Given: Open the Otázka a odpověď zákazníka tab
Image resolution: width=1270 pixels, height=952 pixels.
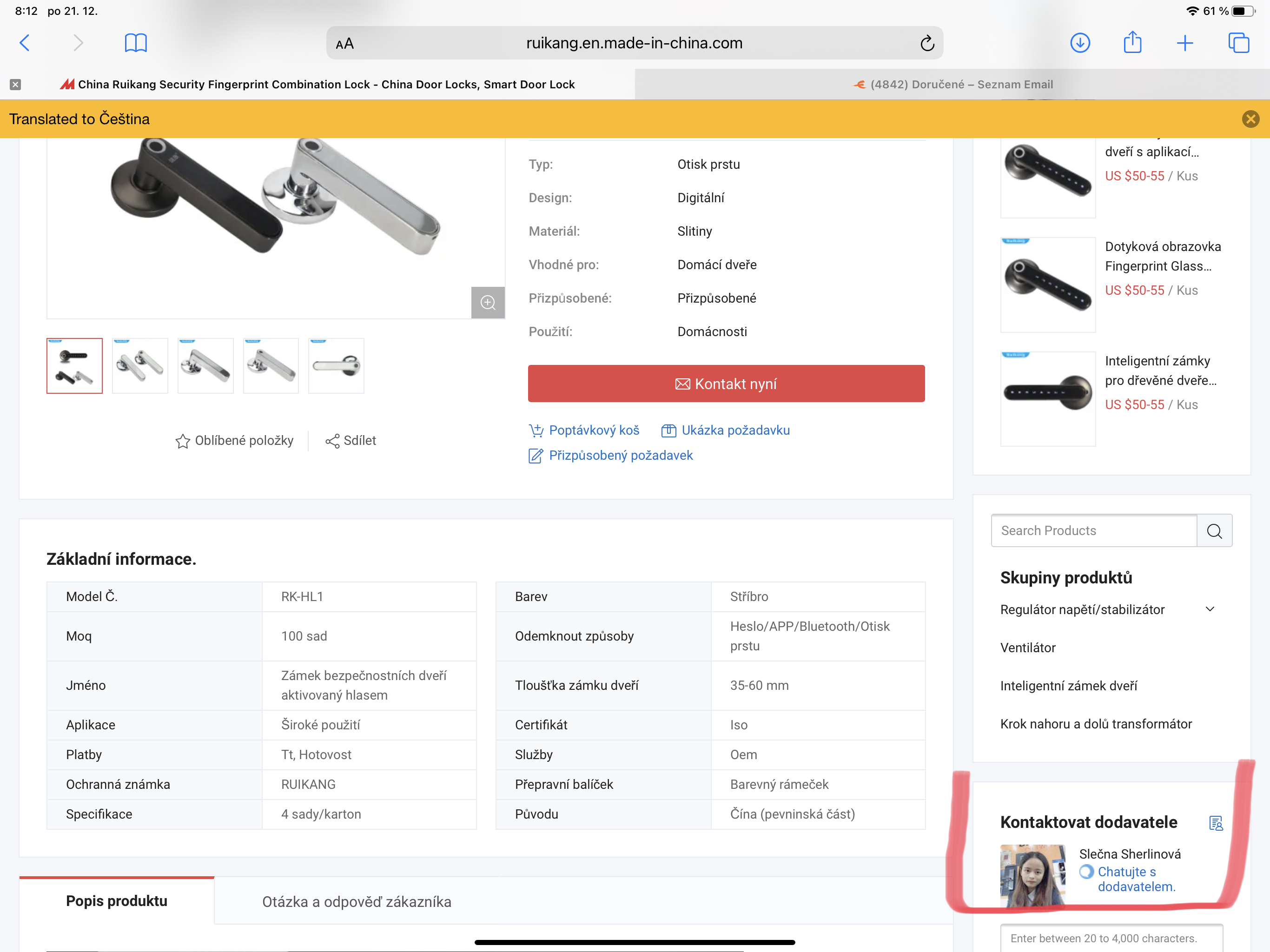Looking at the screenshot, I should pyautogui.click(x=357, y=901).
